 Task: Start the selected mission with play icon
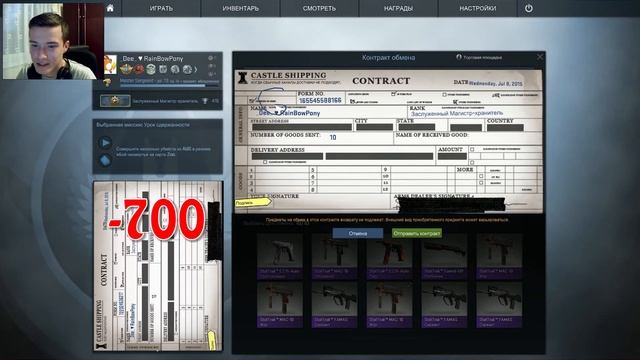[105, 143]
